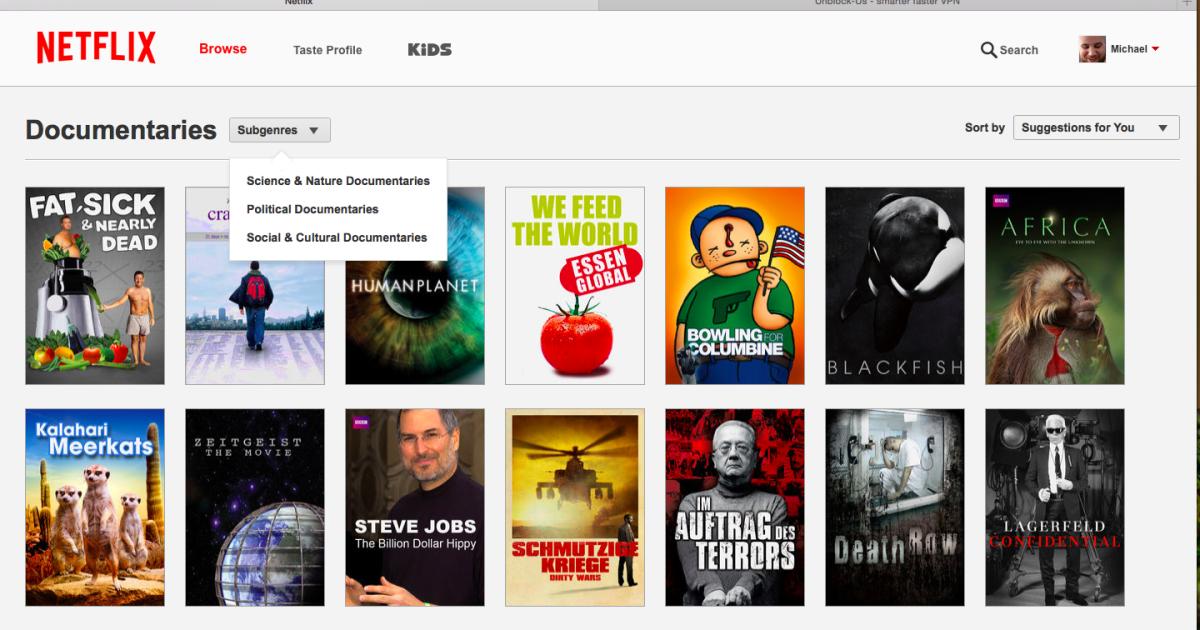Image resolution: width=1200 pixels, height=630 pixels.
Task: Go to Taste Profile
Action: [x=328, y=50]
